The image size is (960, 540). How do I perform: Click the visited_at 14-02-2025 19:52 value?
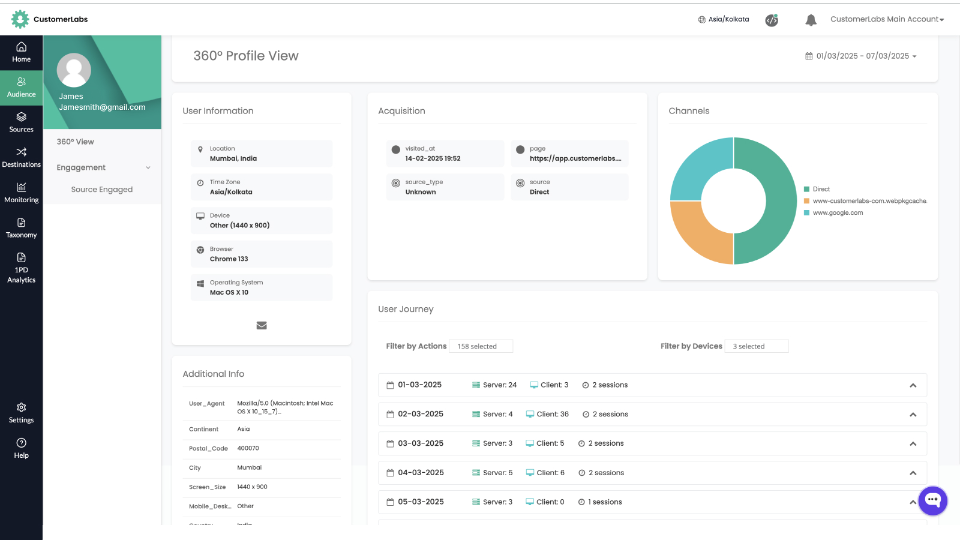(x=433, y=159)
